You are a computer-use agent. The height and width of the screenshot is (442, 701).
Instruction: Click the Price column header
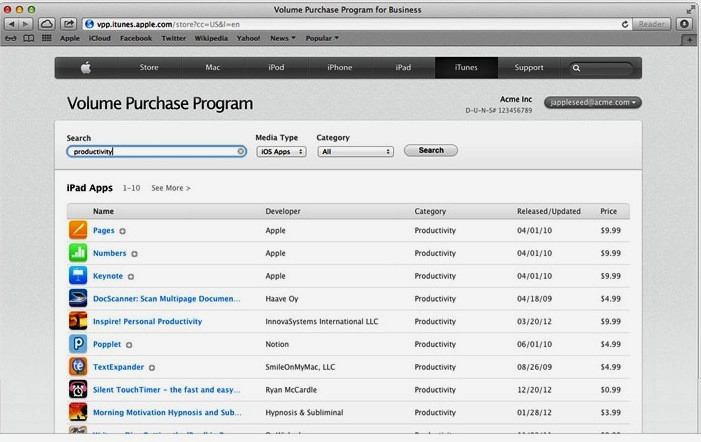[x=608, y=211]
